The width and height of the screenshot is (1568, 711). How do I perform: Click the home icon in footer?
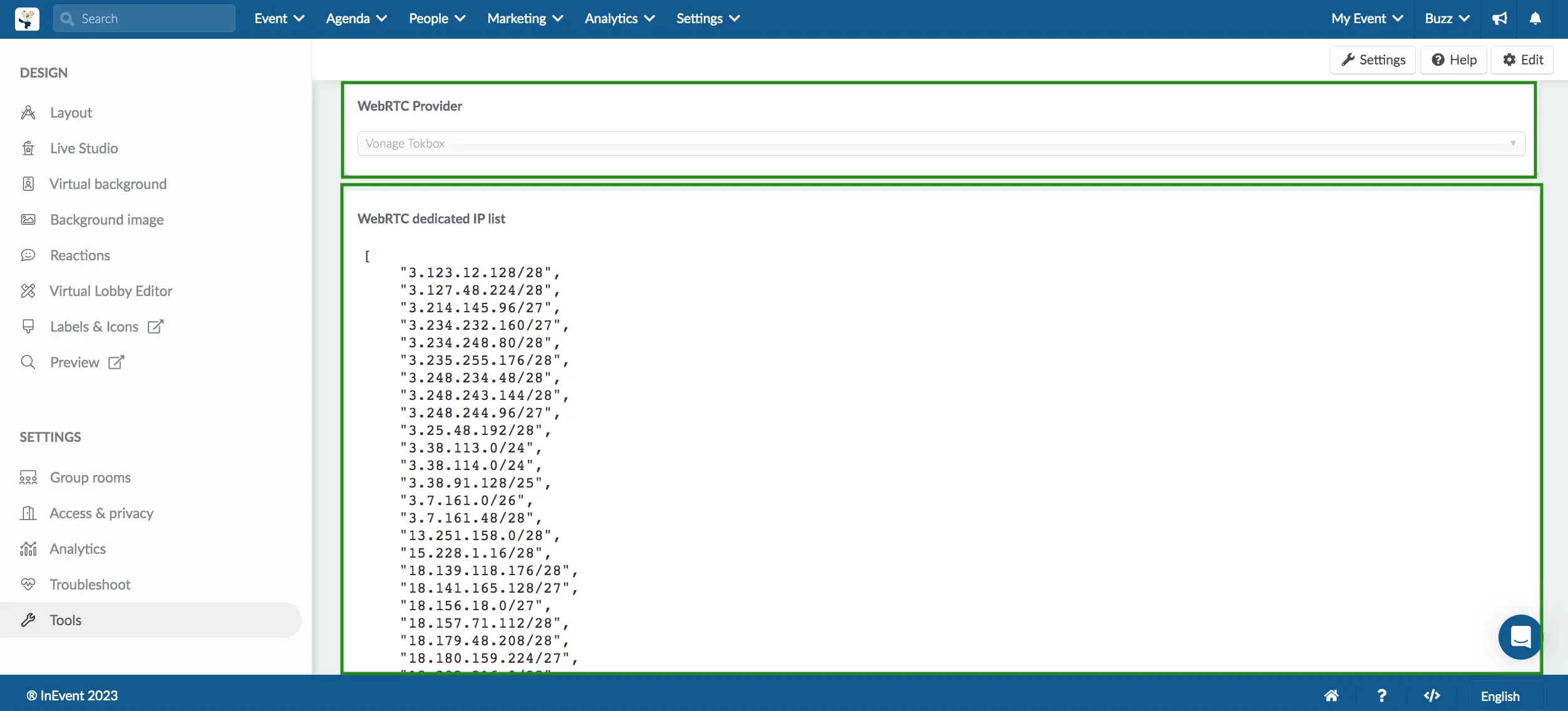pos(1331,696)
